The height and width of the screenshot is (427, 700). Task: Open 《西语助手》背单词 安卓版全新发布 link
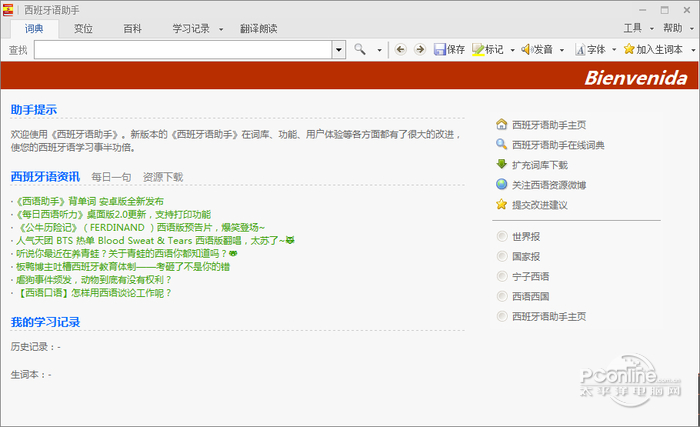click(90, 201)
